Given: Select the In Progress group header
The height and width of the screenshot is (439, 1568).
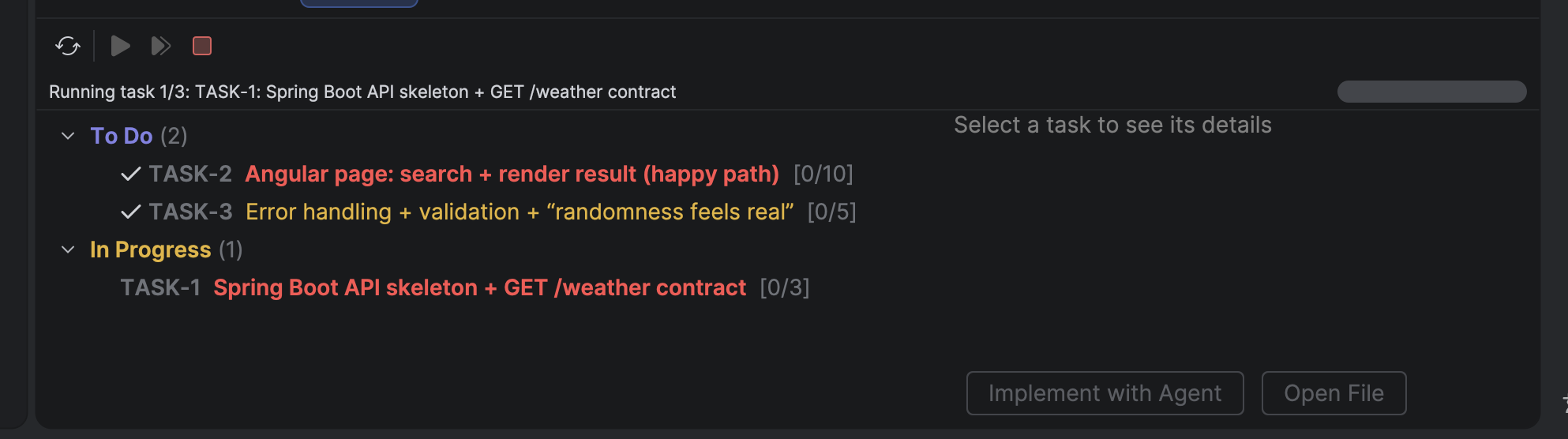Looking at the screenshot, I should 167,250.
